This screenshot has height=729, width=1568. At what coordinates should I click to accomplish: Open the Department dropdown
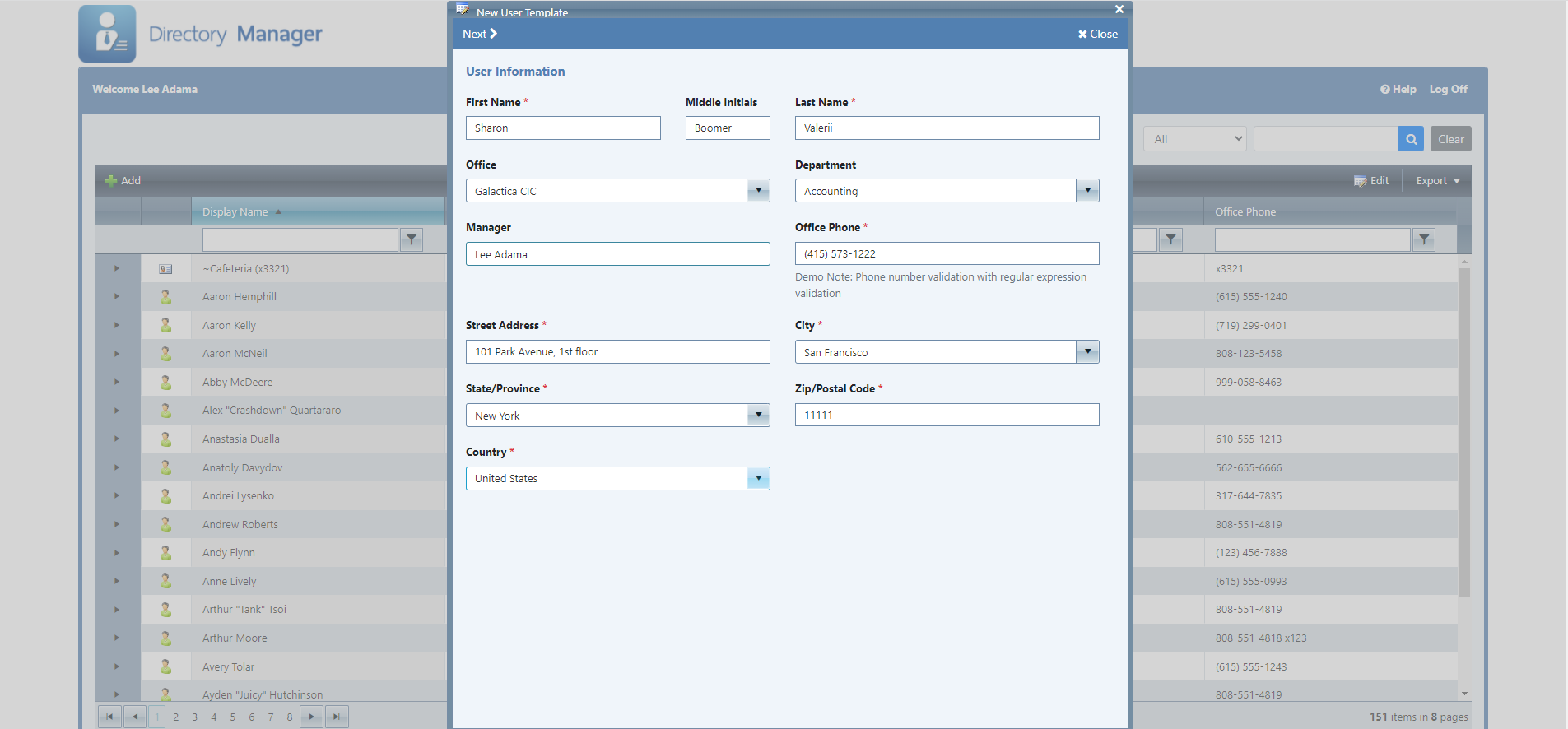[x=1087, y=191]
